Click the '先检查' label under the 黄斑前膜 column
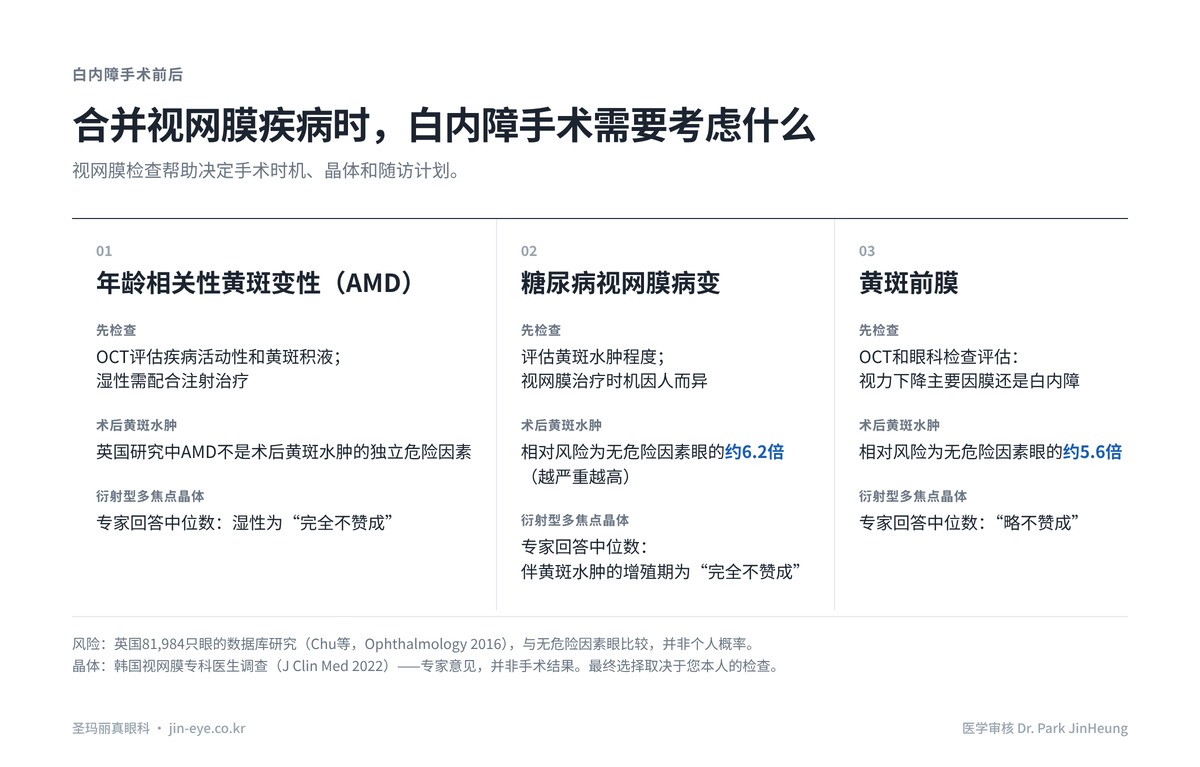Screen dimensions: 1200x767 click(879, 330)
